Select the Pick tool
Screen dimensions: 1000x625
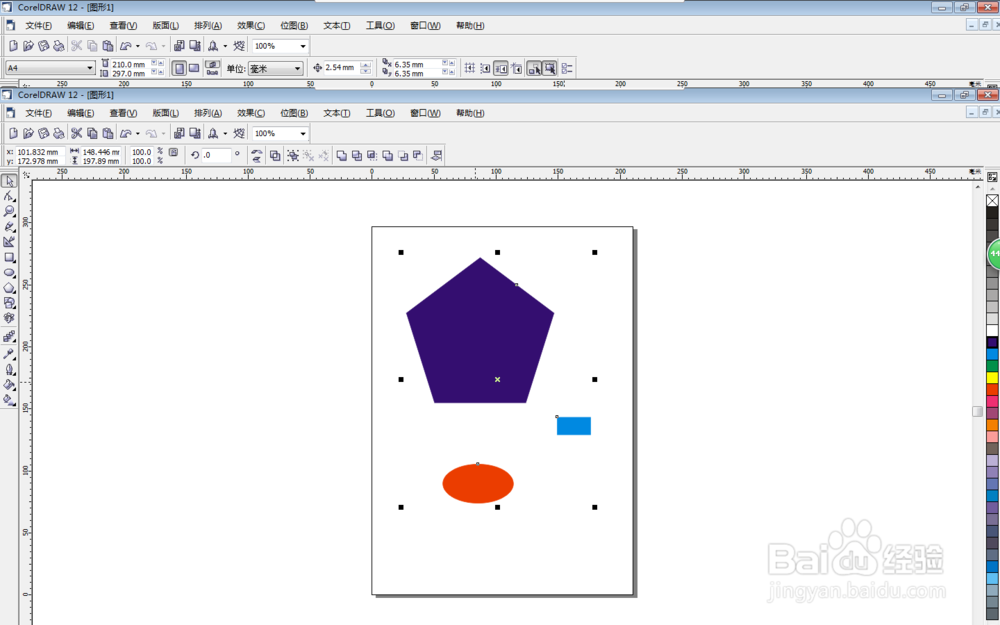11,182
